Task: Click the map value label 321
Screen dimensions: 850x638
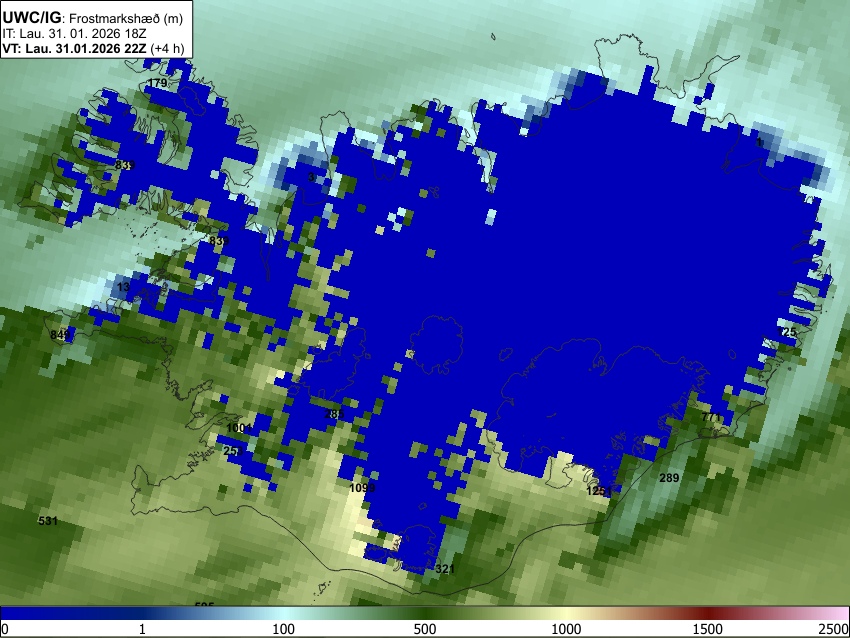Action: point(445,569)
